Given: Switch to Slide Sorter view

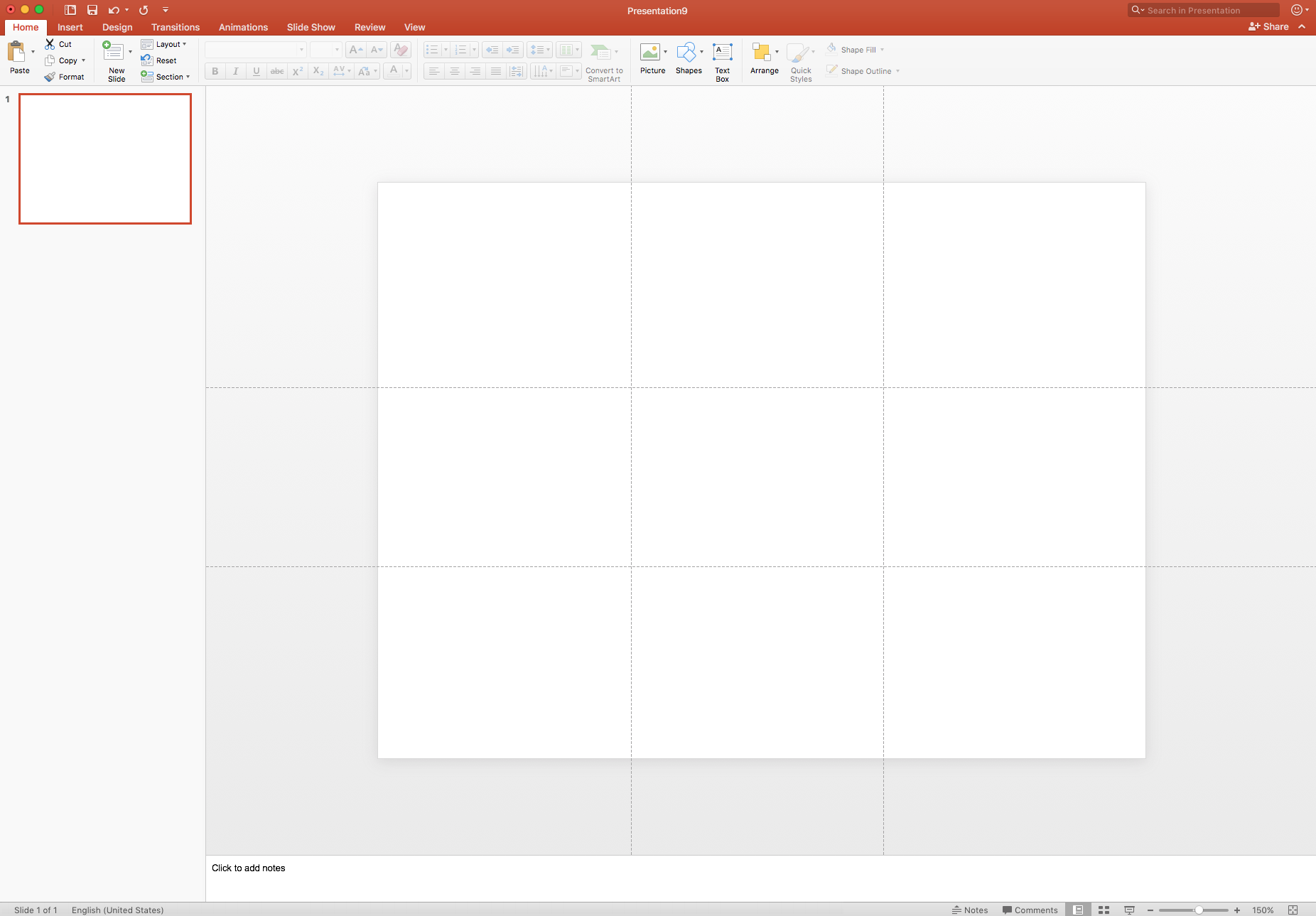Looking at the screenshot, I should [1103, 910].
